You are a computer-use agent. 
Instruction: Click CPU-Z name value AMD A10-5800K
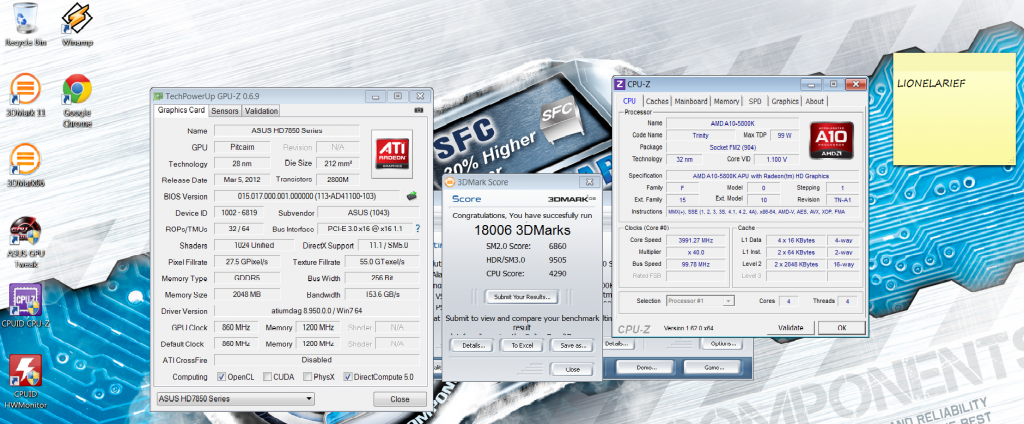pos(732,123)
